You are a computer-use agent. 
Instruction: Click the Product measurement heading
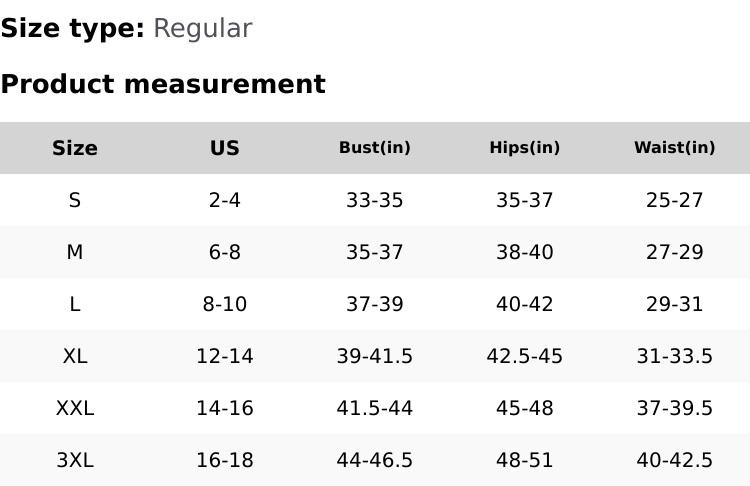[163, 84]
